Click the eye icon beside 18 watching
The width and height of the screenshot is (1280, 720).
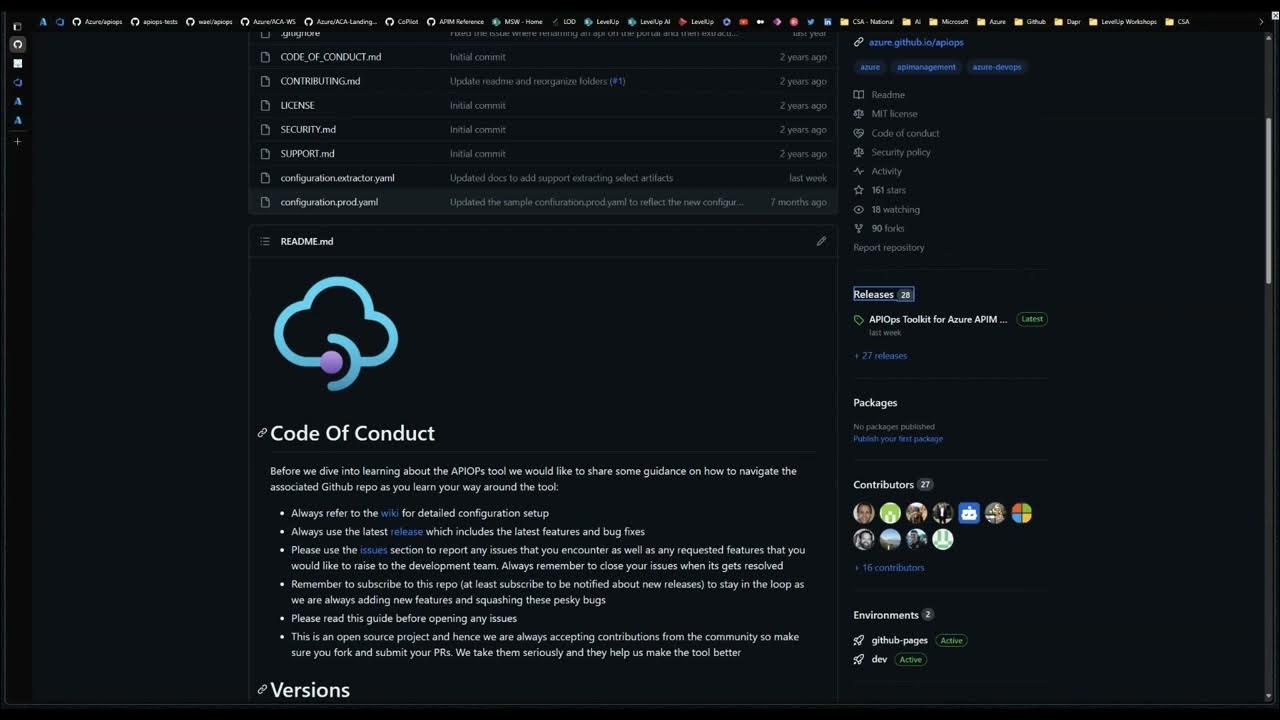[x=858, y=209]
